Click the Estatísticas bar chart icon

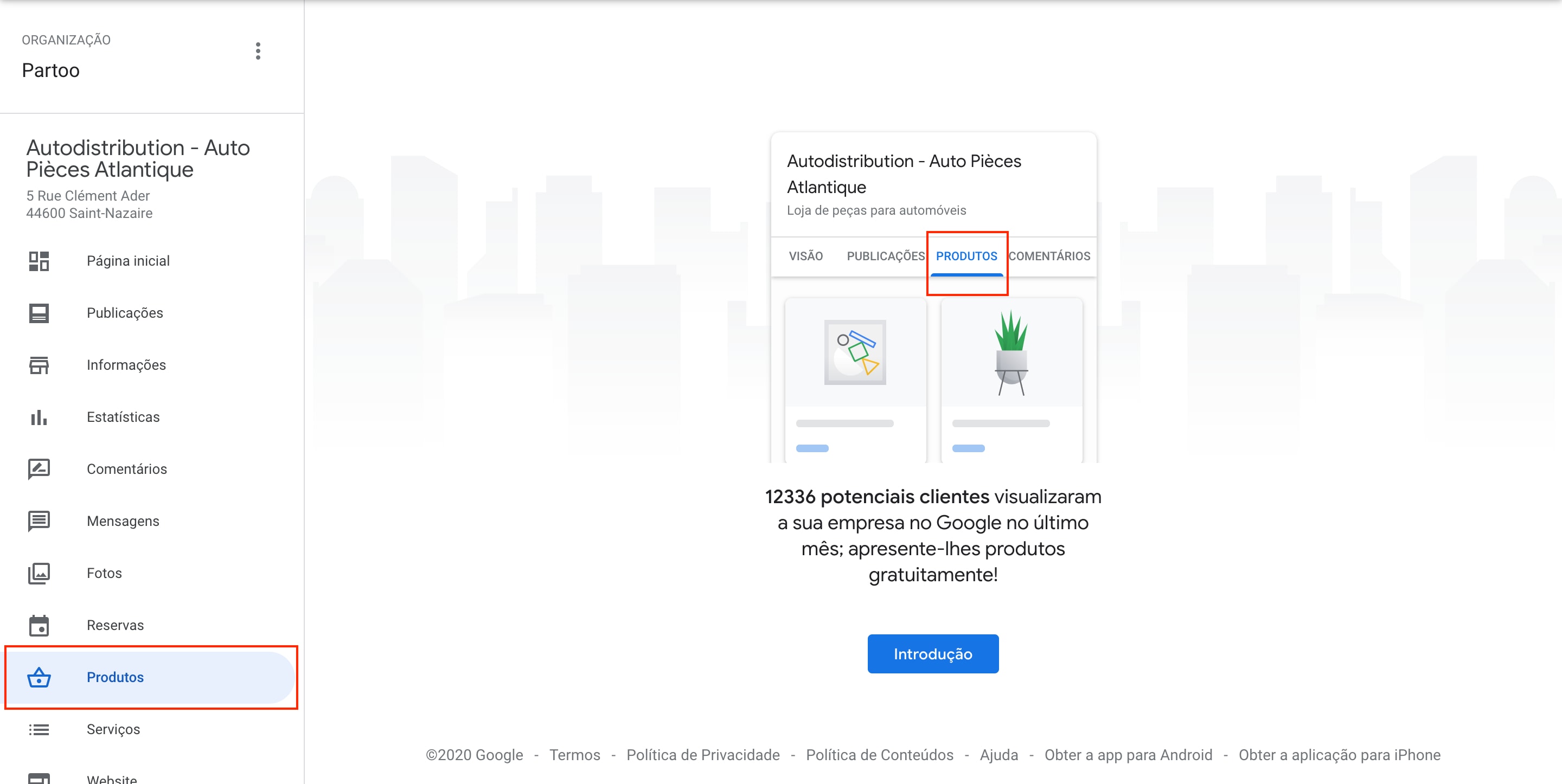click(x=39, y=417)
